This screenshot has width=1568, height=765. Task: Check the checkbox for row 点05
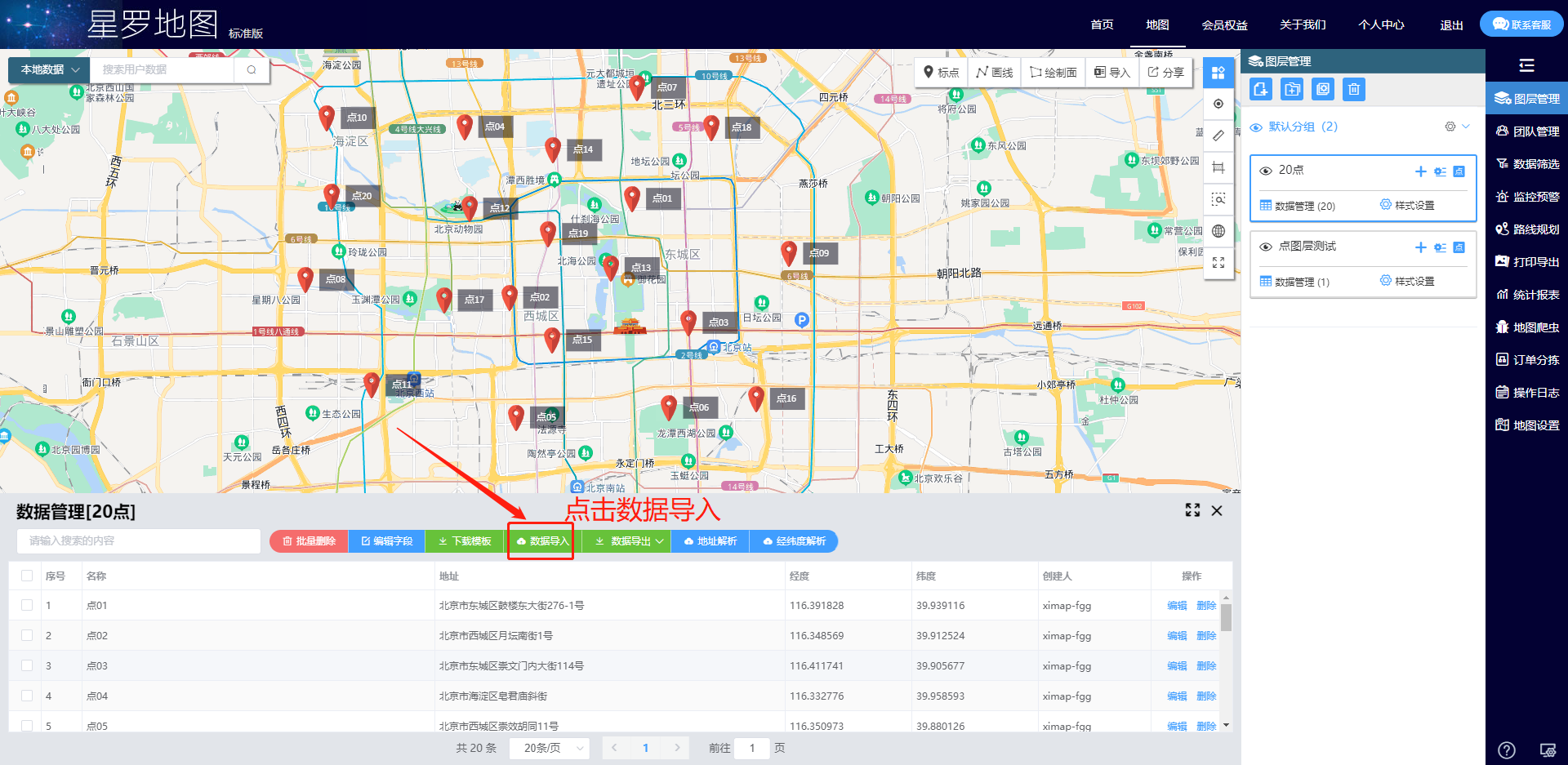tap(27, 725)
